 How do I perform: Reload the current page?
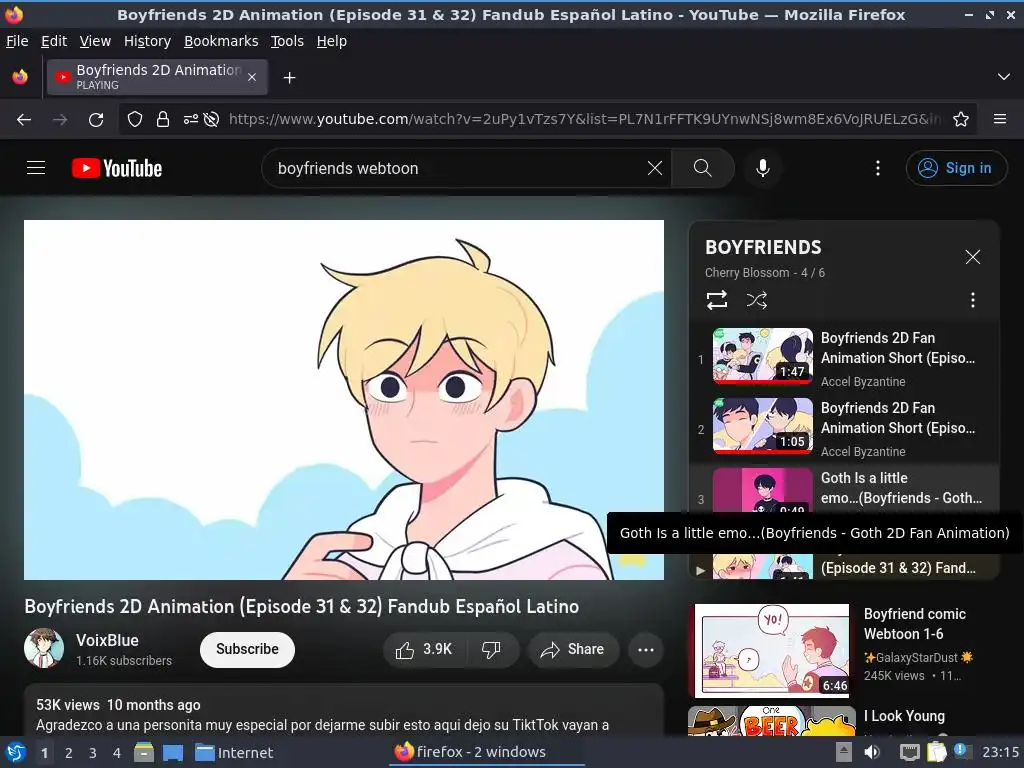point(96,120)
